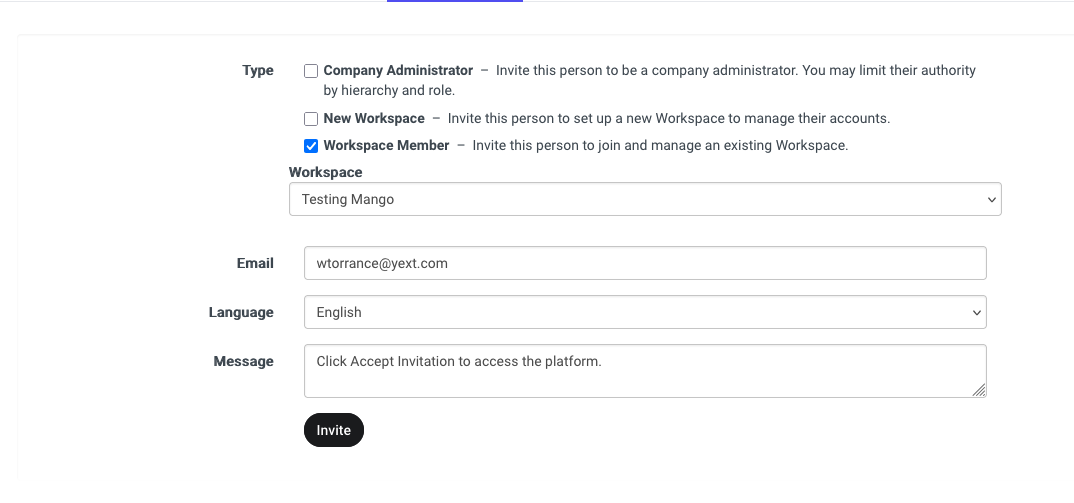Uncheck the Workspace Member checkbox
The width and height of the screenshot is (1074, 503).
tap(311, 146)
